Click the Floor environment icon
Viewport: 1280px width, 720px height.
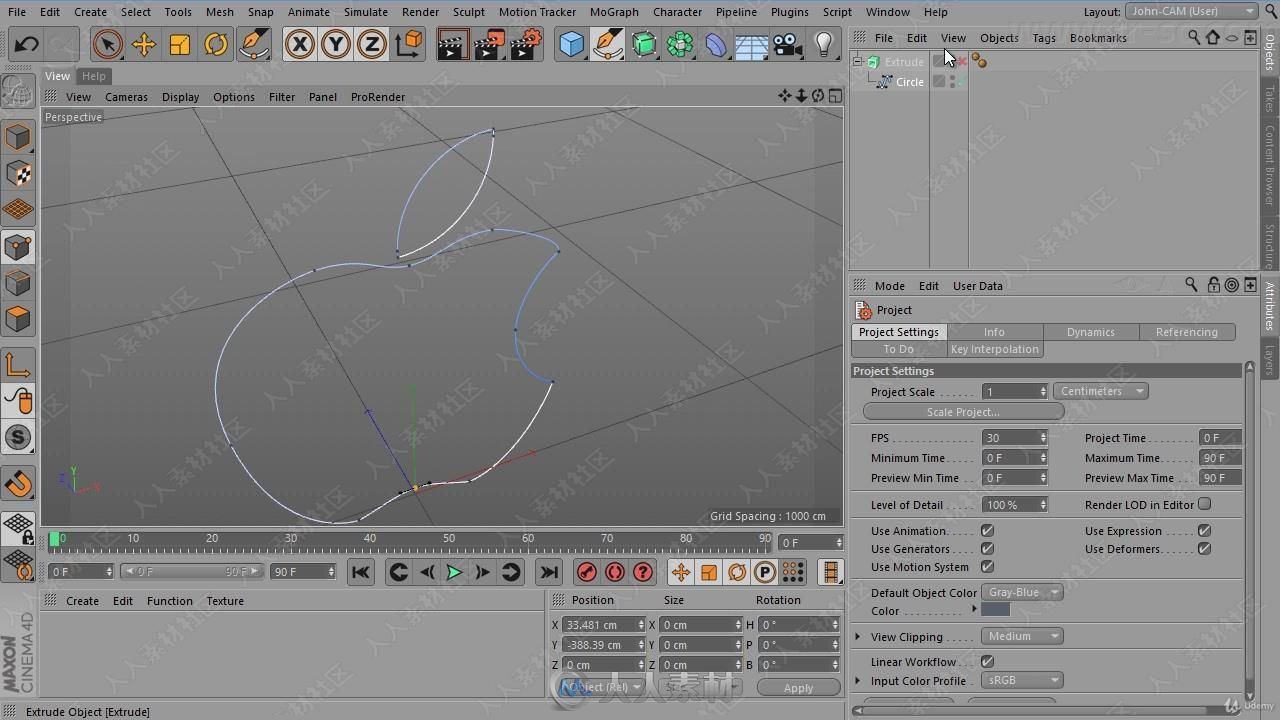pyautogui.click(x=751, y=44)
